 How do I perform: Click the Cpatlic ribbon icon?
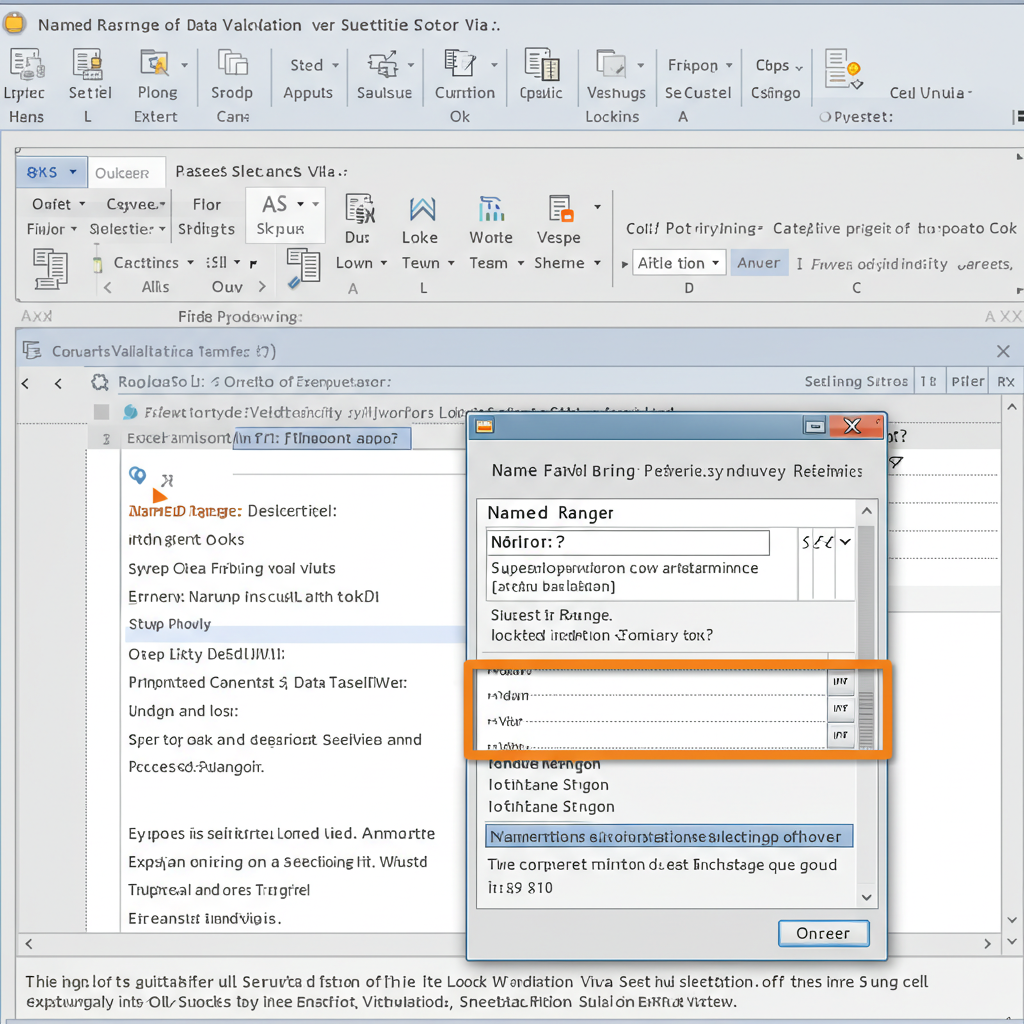click(541, 65)
